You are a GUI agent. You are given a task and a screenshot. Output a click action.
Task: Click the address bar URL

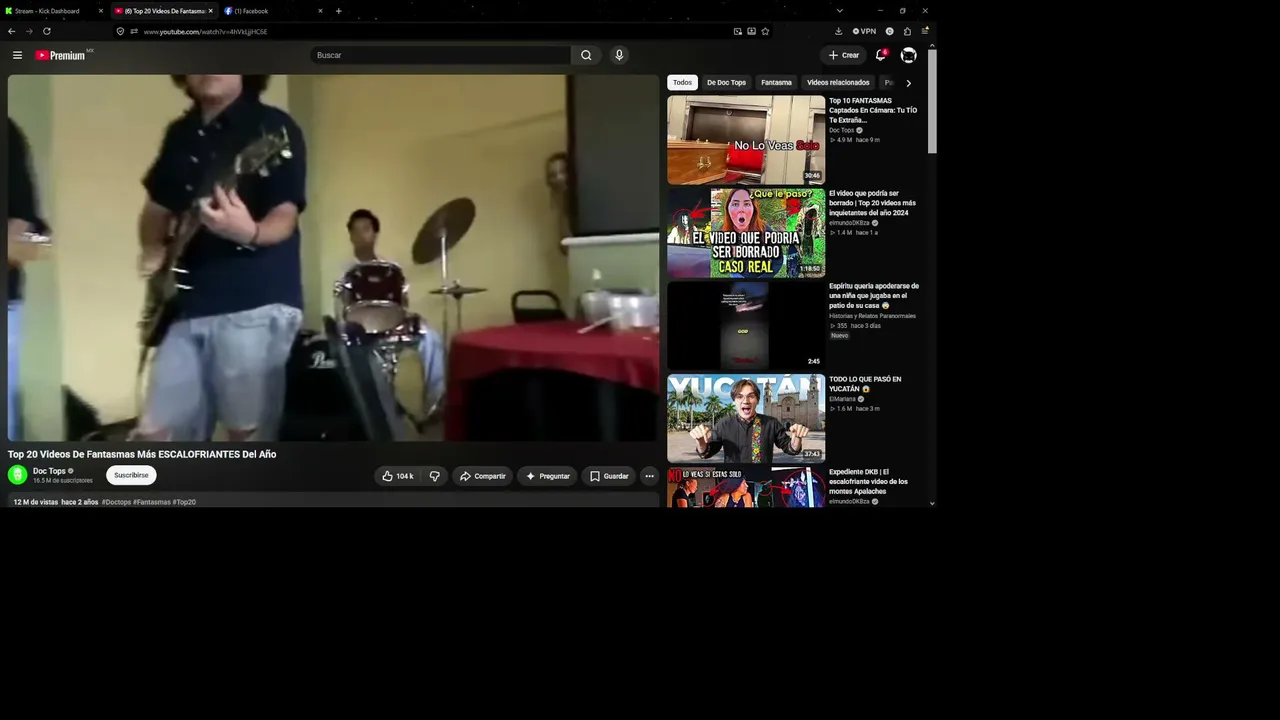point(205,31)
